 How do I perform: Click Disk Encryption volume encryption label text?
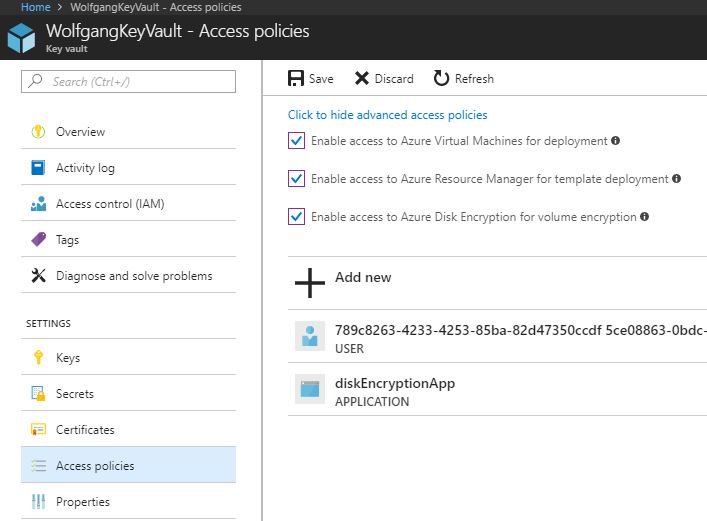(473, 217)
